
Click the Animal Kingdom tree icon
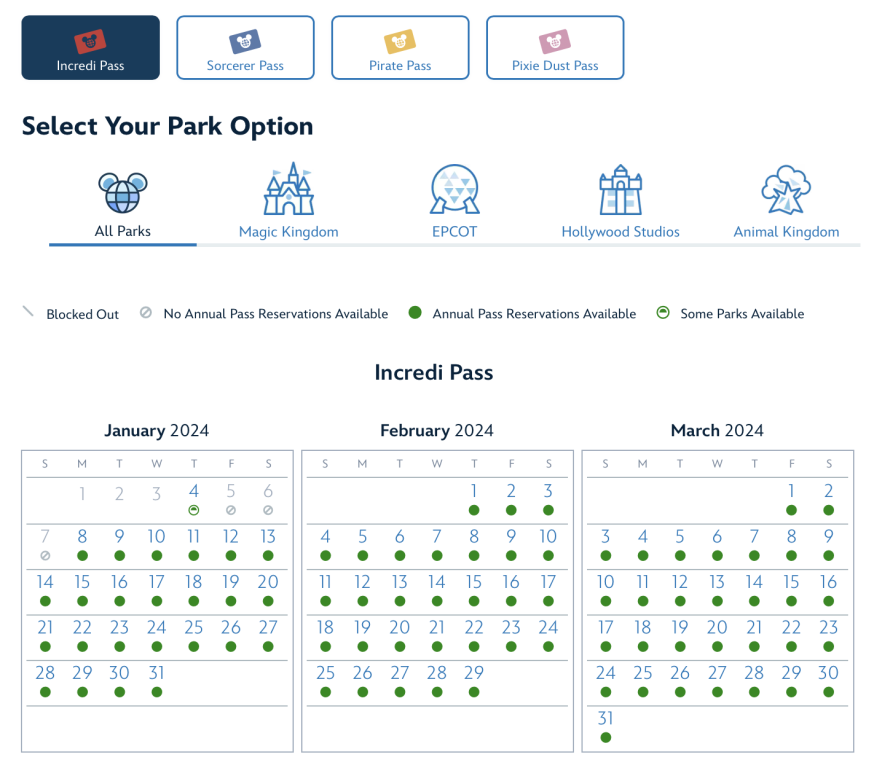786,189
